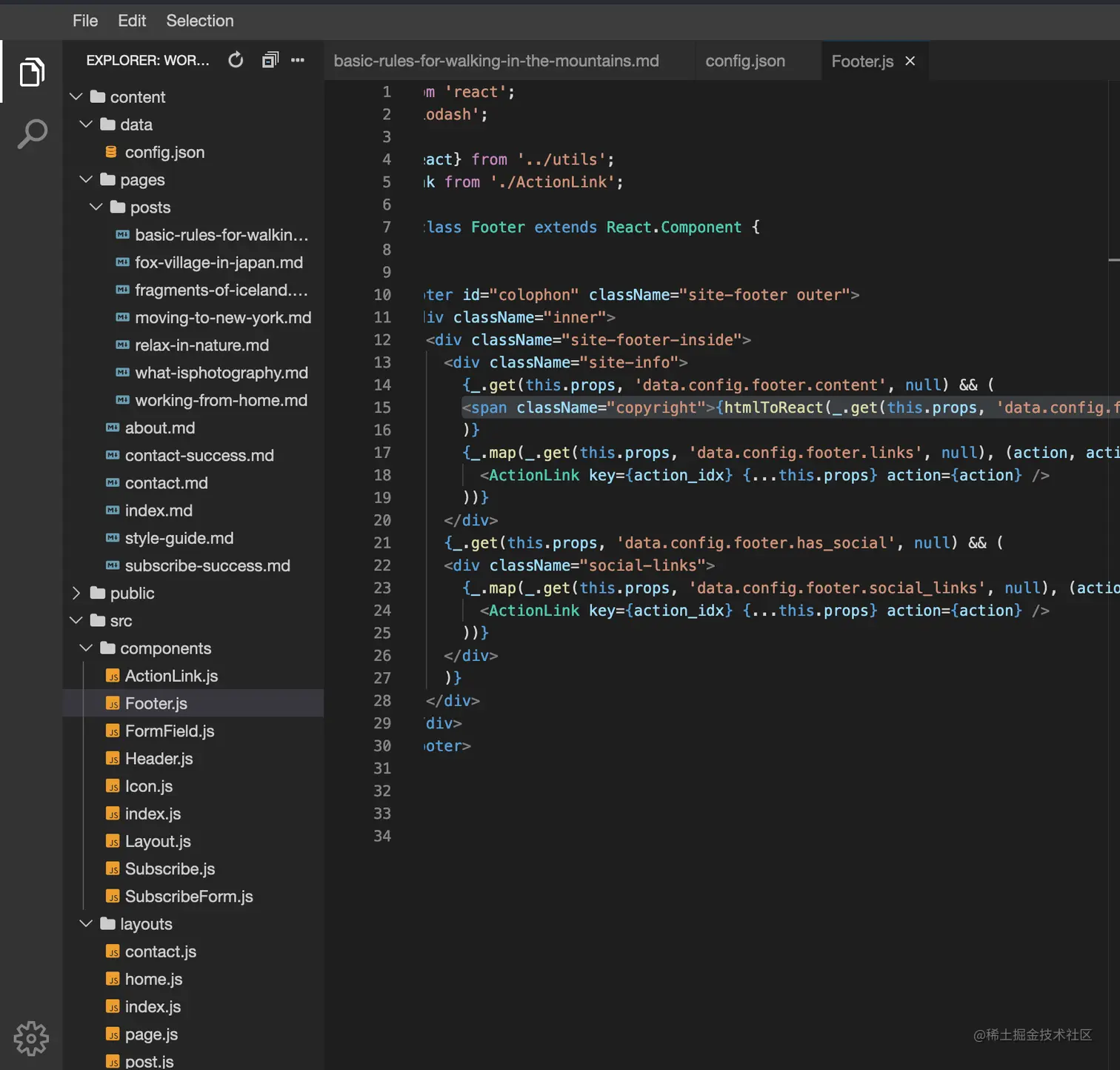
Task: Close the Footer.js editor tab
Action: pyautogui.click(x=910, y=61)
